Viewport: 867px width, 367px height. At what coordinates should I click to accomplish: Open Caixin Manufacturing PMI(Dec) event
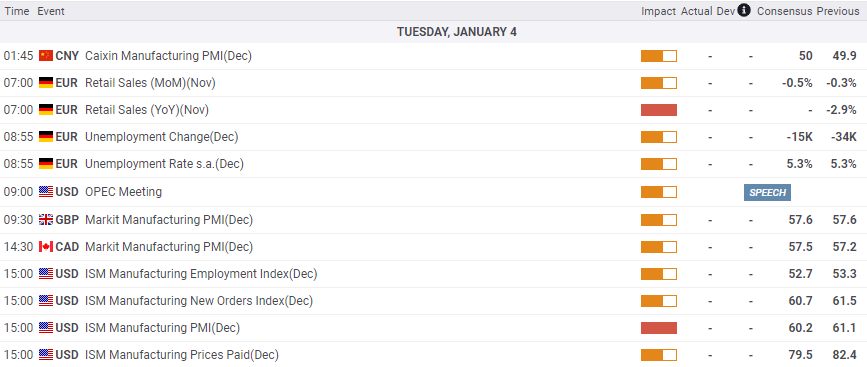coord(168,56)
